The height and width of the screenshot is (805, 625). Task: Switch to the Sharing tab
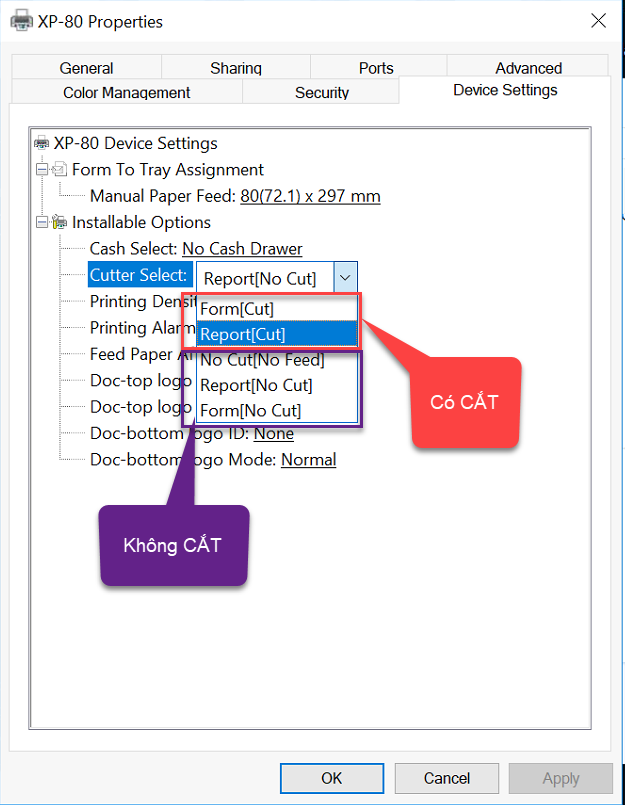pos(236,68)
